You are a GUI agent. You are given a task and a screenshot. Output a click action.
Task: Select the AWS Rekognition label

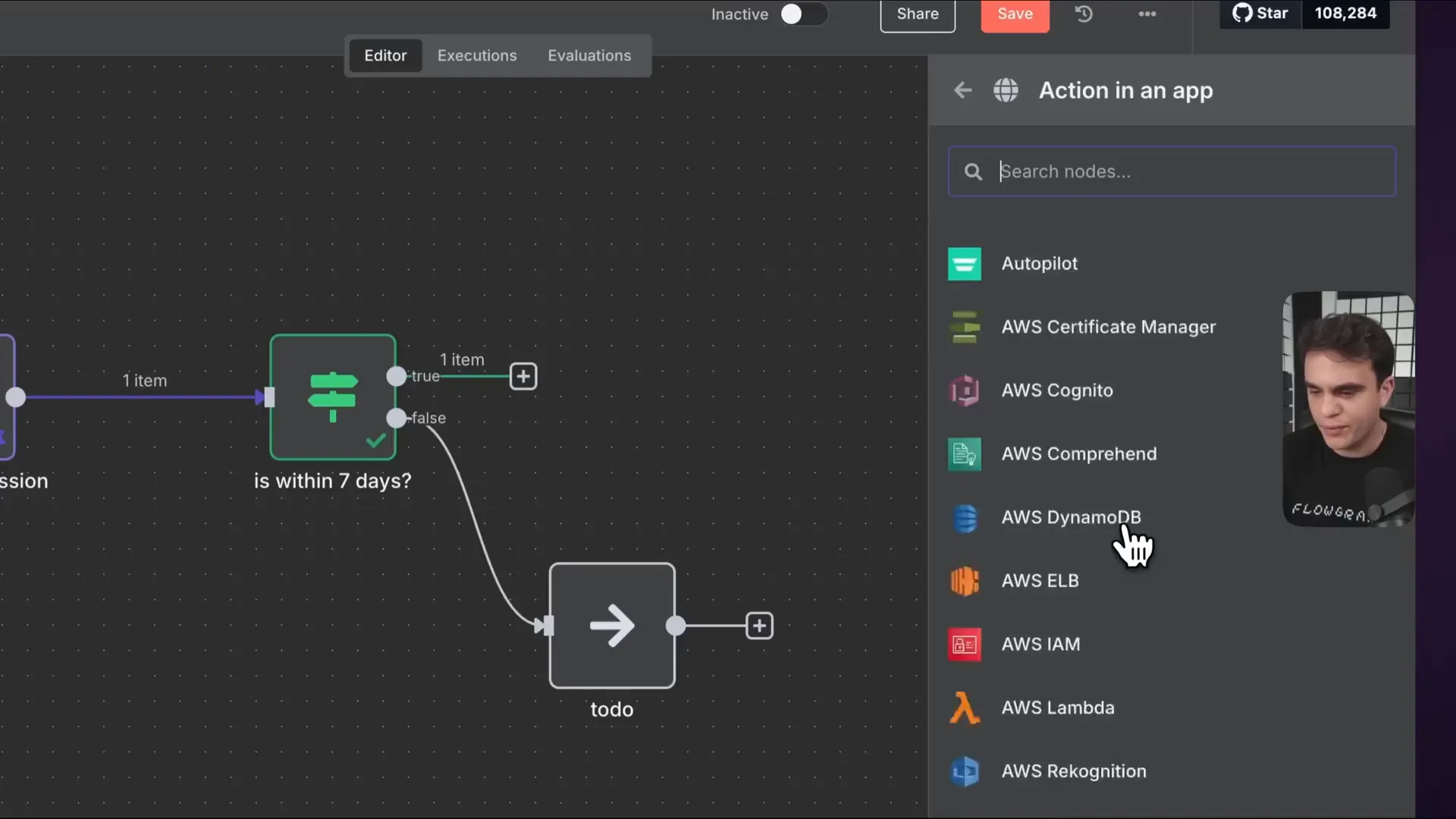click(1074, 771)
